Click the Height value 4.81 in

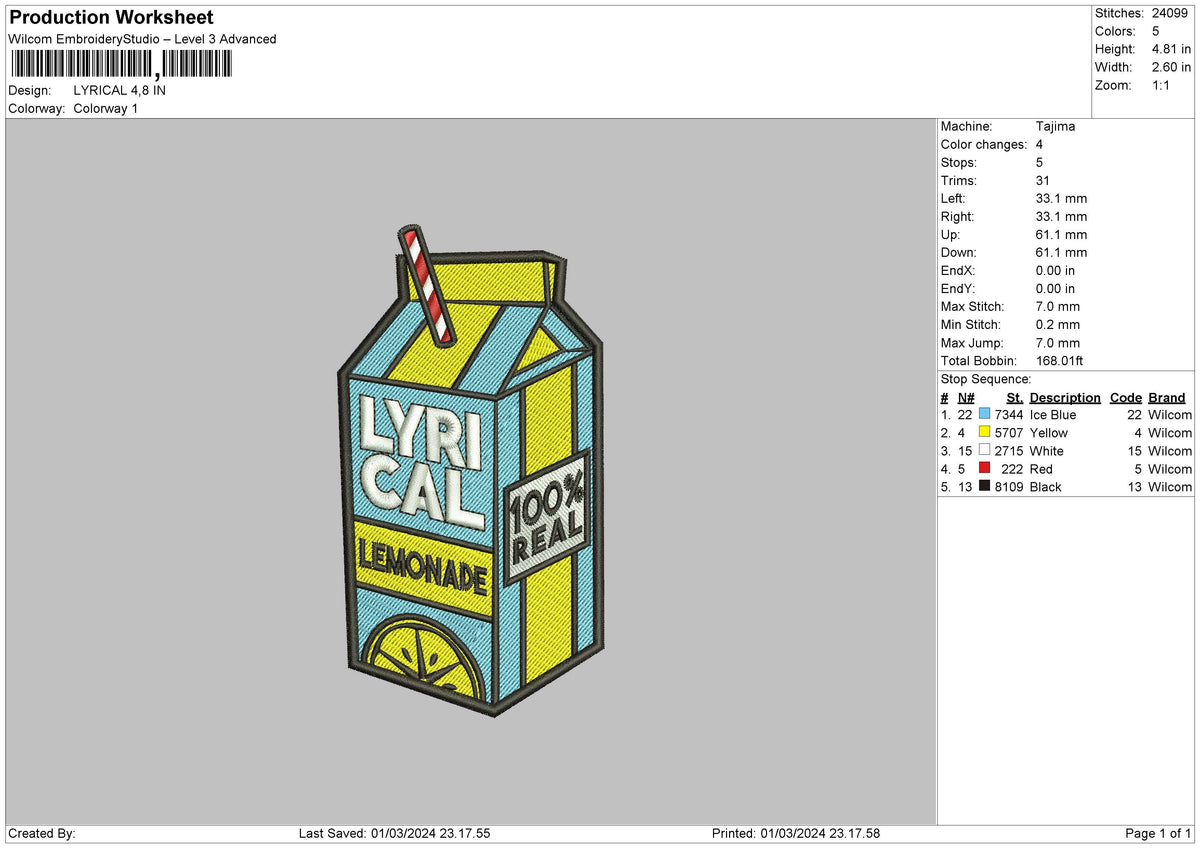1172,49
